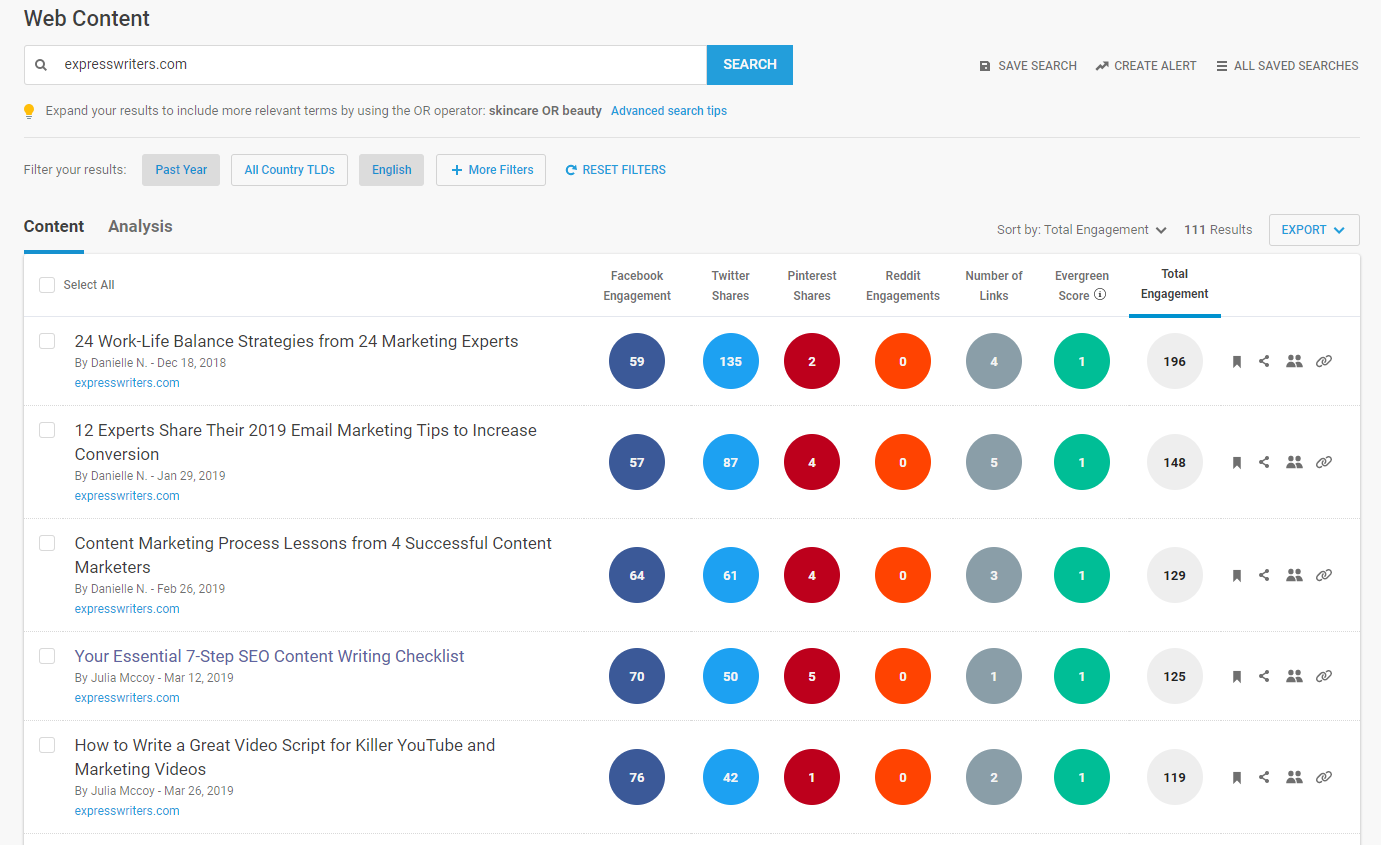Image resolution: width=1381 pixels, height=845 pixels.
Task: Click the search input containing expresswriters.com
Action: [380, 65]
